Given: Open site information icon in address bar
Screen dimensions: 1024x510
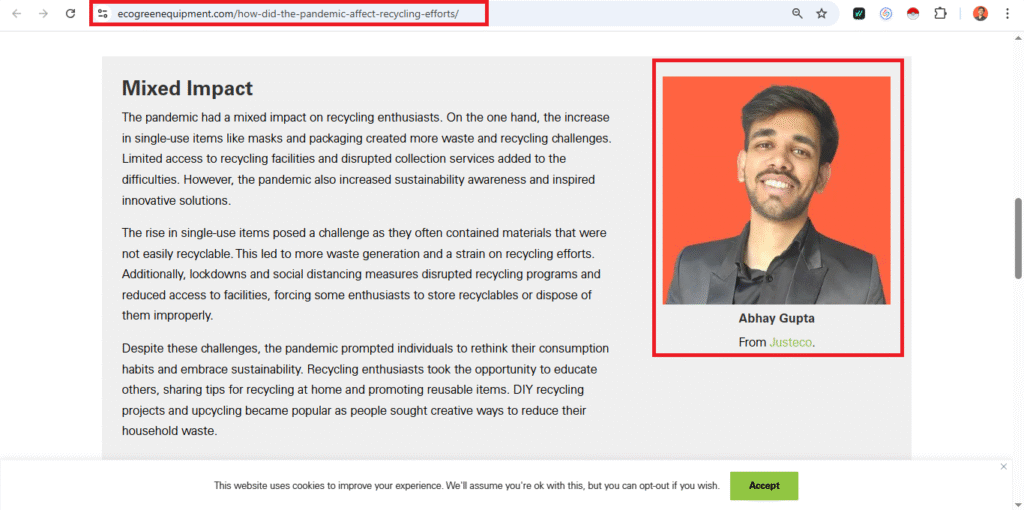Looking at the screenshot, I should 103,13.
